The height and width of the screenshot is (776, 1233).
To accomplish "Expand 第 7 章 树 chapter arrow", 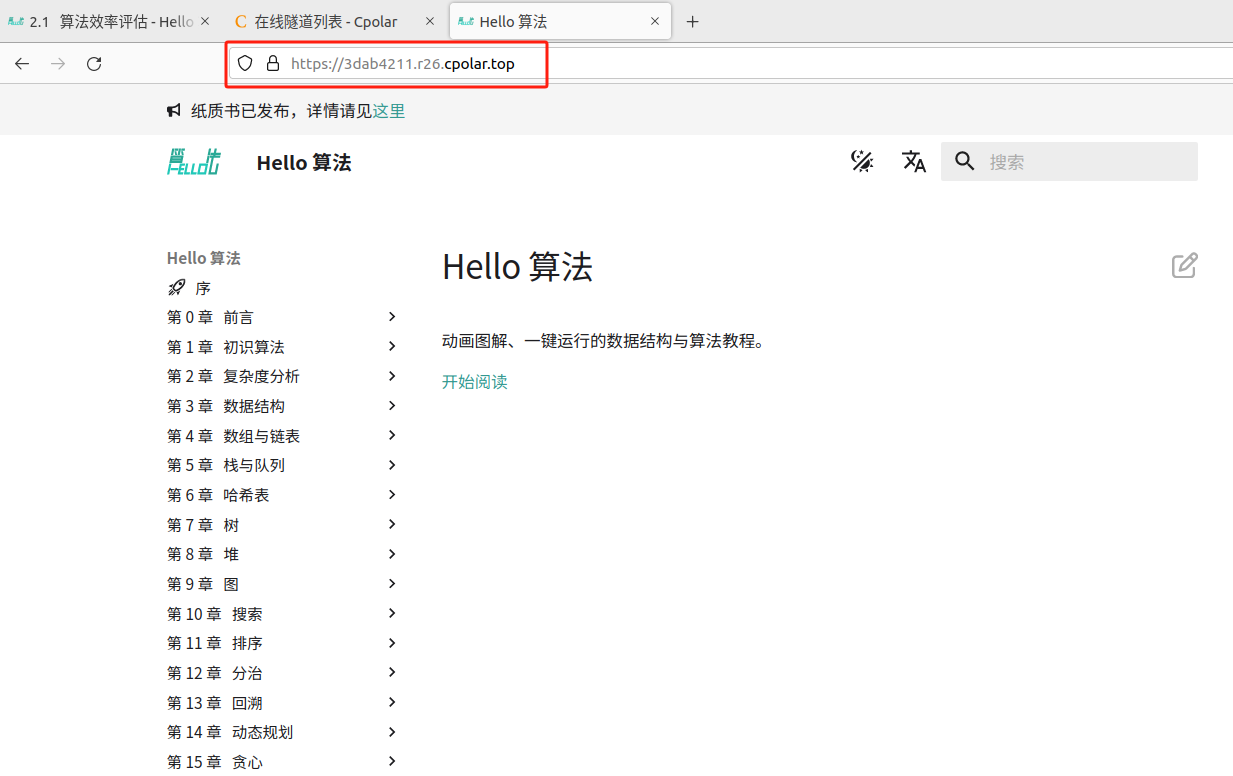I will coord(392,524).
